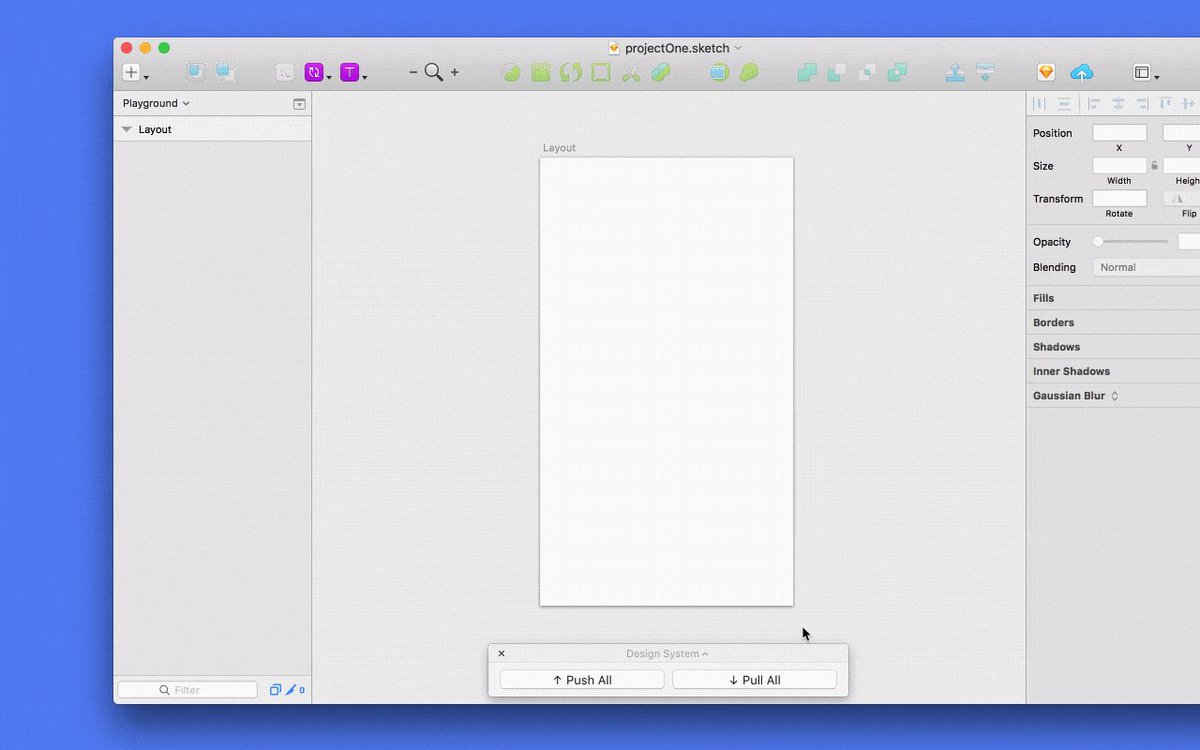1200x750 pixels.
Task: Click the Width size field
Action: tap(1119, 166)
